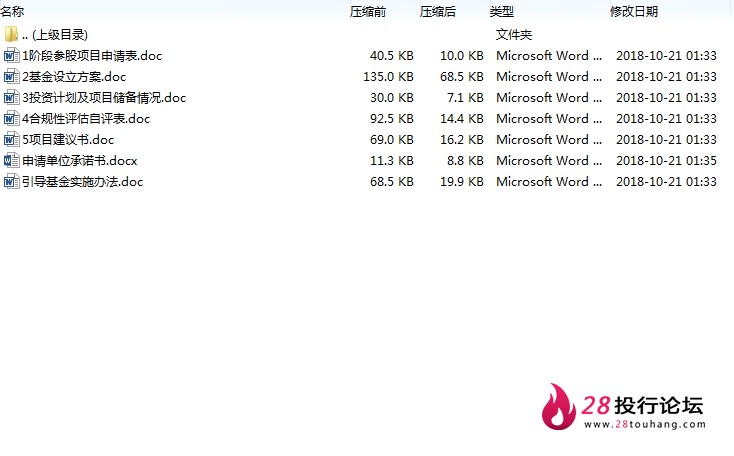Click Word icon for 5项目建议书.doc
This screenshot has width=734, height=456.
[11, 140]
